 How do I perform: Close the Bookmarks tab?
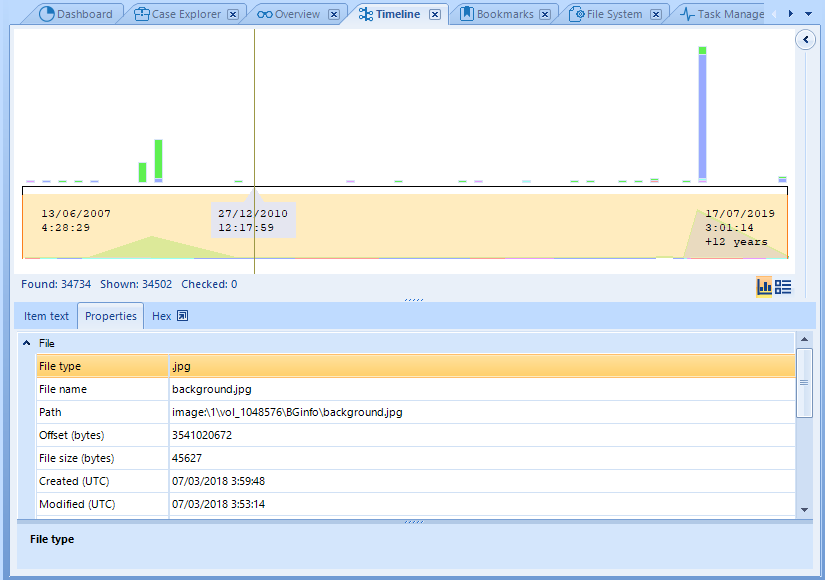545,15
